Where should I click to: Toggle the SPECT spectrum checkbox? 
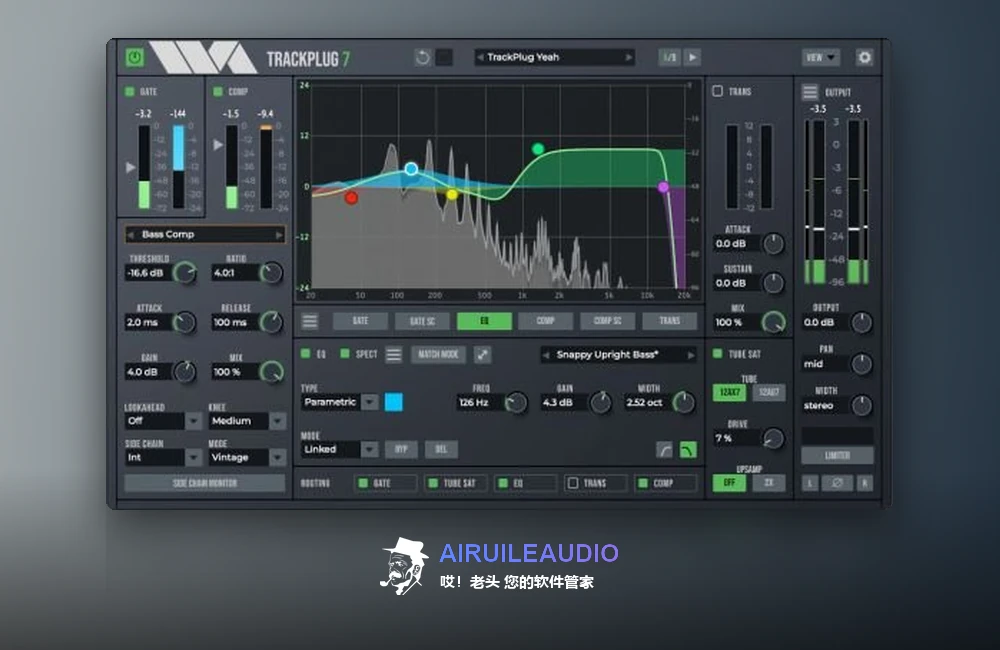point(345,353)
